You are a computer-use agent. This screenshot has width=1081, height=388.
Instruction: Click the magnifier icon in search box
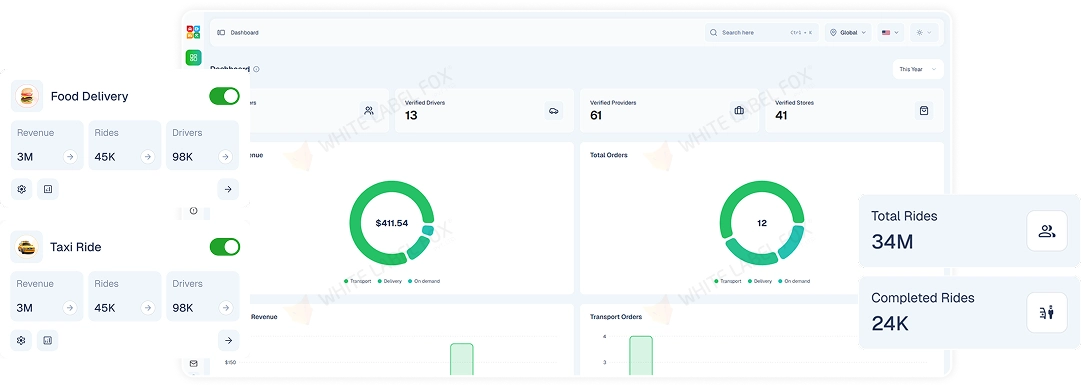coord(714,32)
